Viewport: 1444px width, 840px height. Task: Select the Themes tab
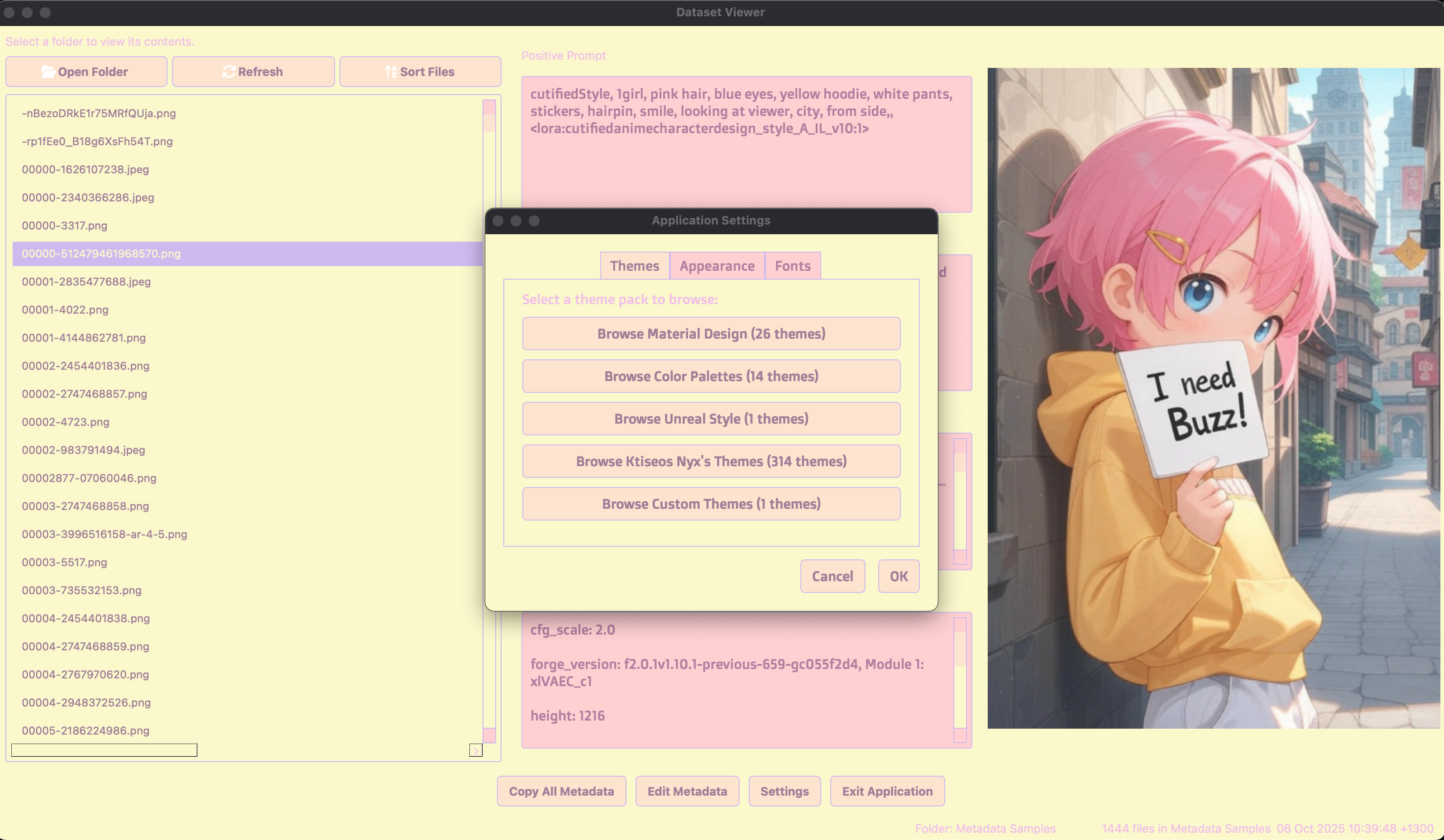pos(634,266)
